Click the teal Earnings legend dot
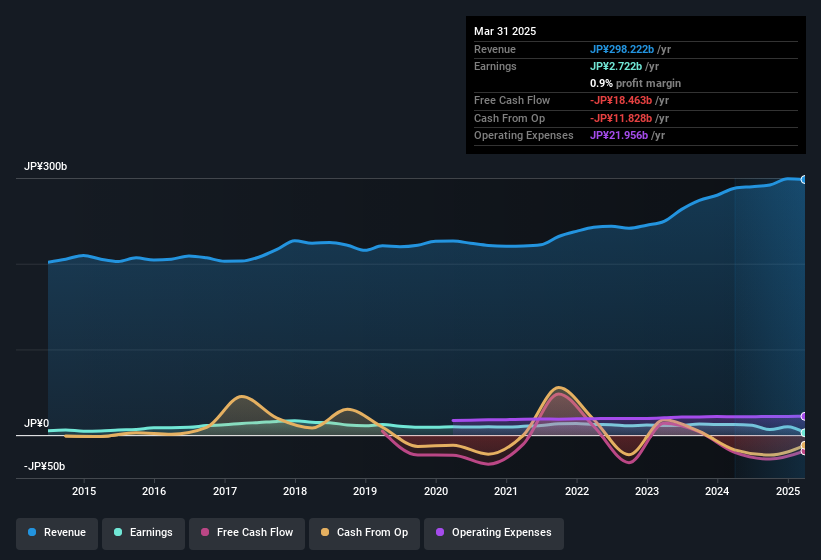 pyautogui.click(x=118, y=532)
